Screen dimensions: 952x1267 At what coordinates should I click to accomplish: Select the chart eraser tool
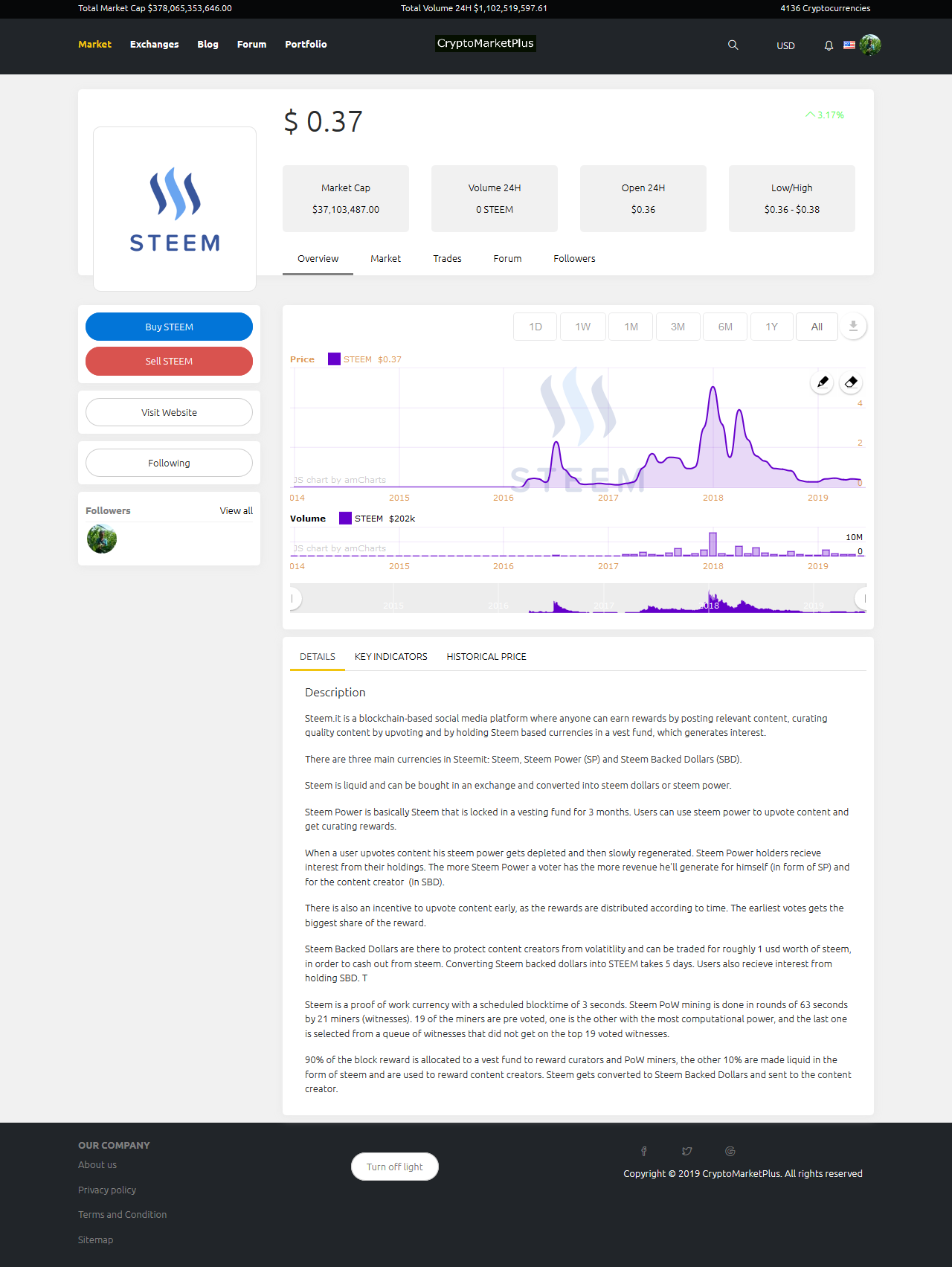[852, 382]
